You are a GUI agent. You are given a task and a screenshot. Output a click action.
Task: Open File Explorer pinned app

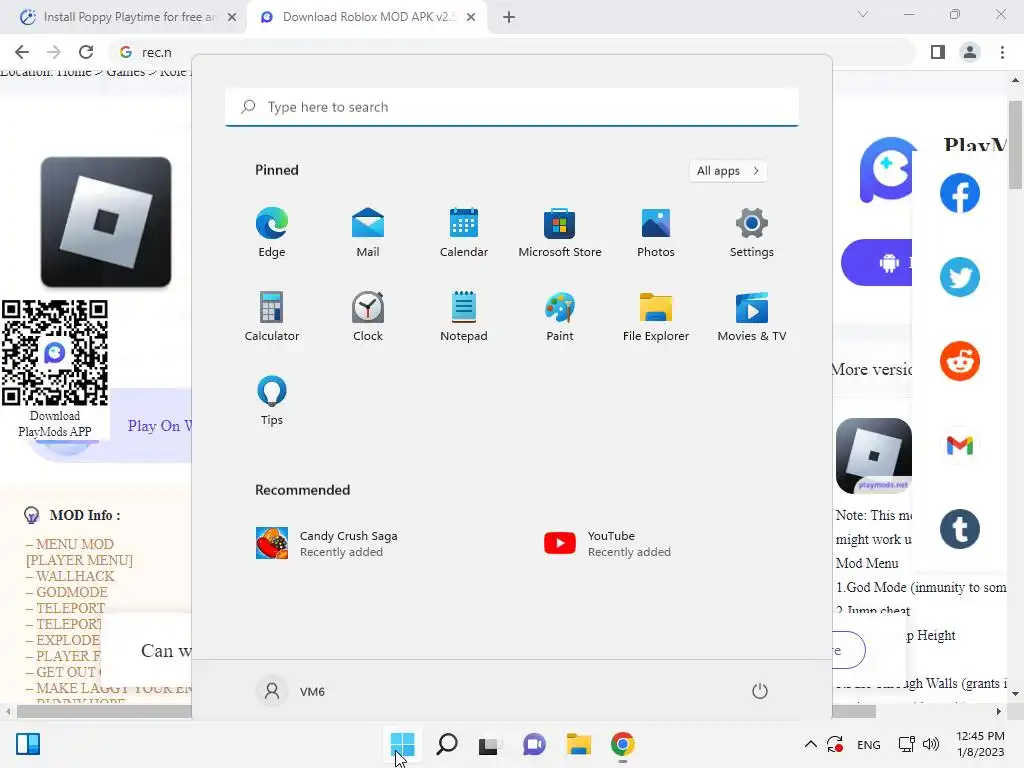[x=656, y=316]
